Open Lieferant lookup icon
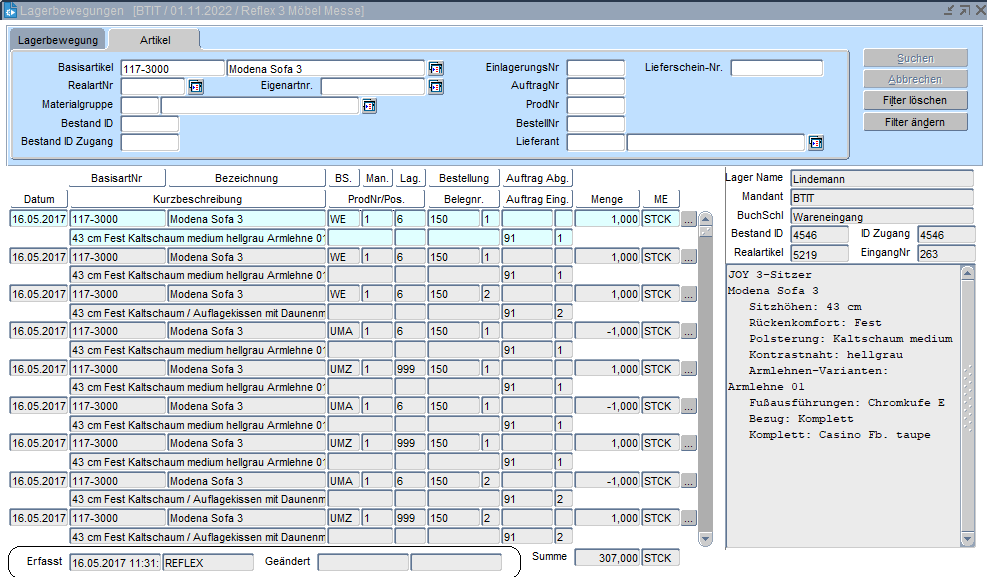This screenshot has width=987, height=577. 816,142
